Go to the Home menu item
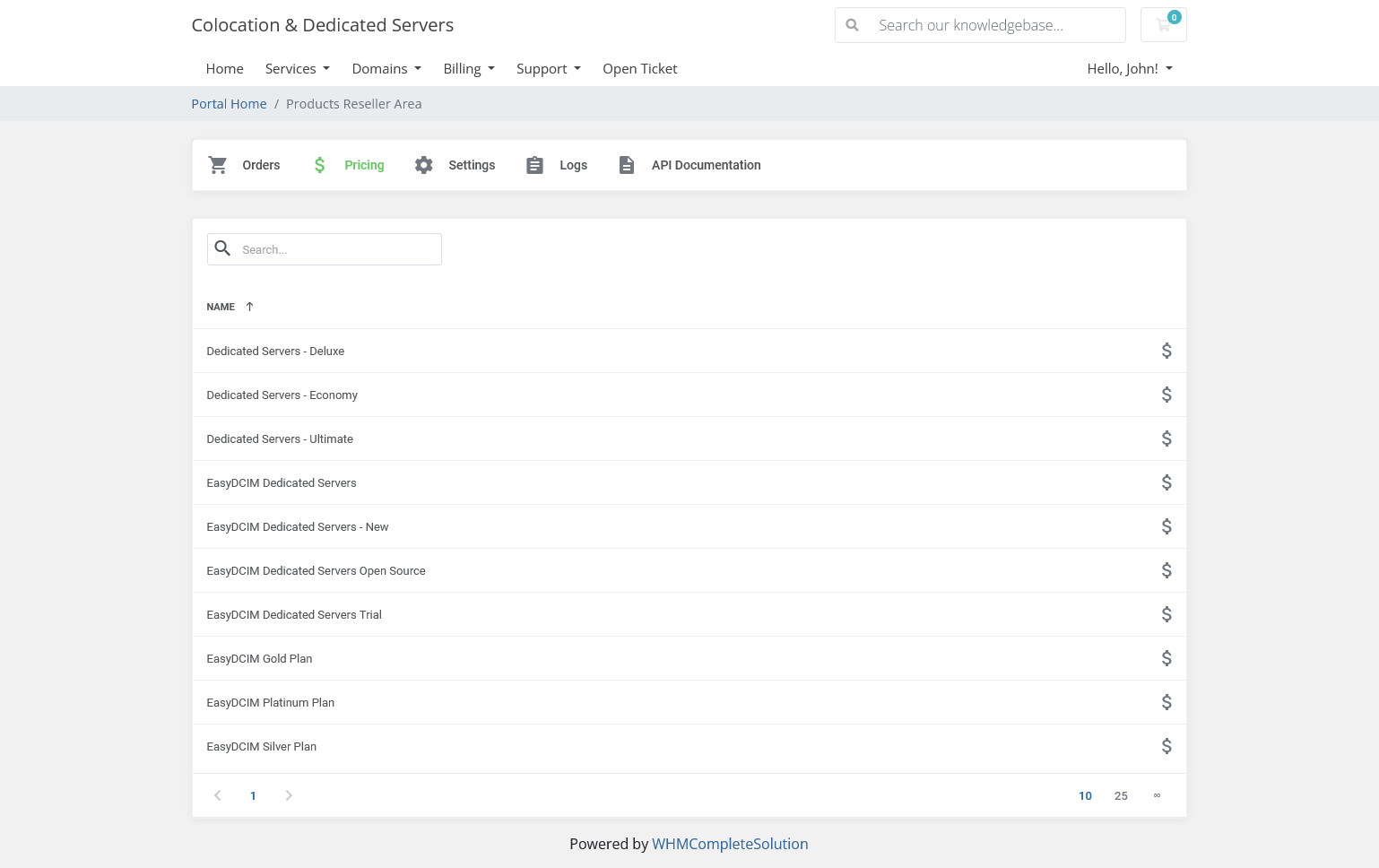The image size is (1379, 868). (224, 69)
